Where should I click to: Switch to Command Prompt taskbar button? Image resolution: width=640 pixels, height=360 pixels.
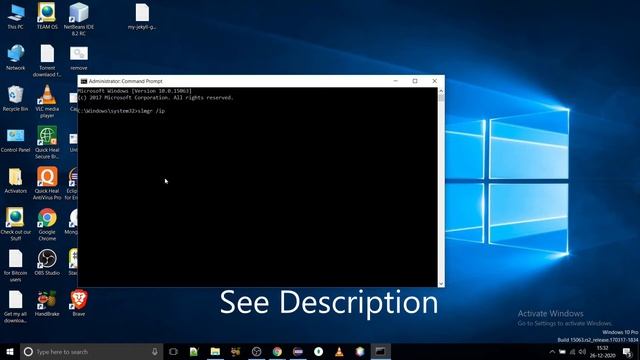[x=380, y=351]
